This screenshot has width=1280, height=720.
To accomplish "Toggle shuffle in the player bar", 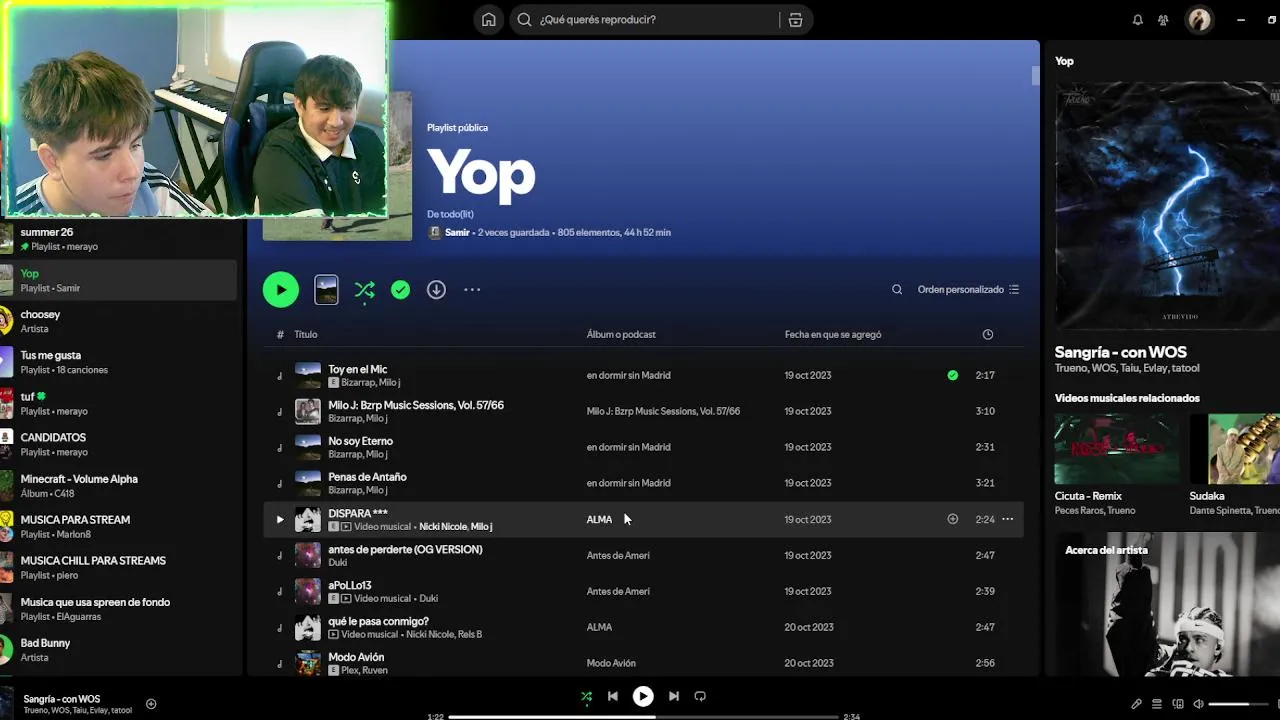I will 586,696.
